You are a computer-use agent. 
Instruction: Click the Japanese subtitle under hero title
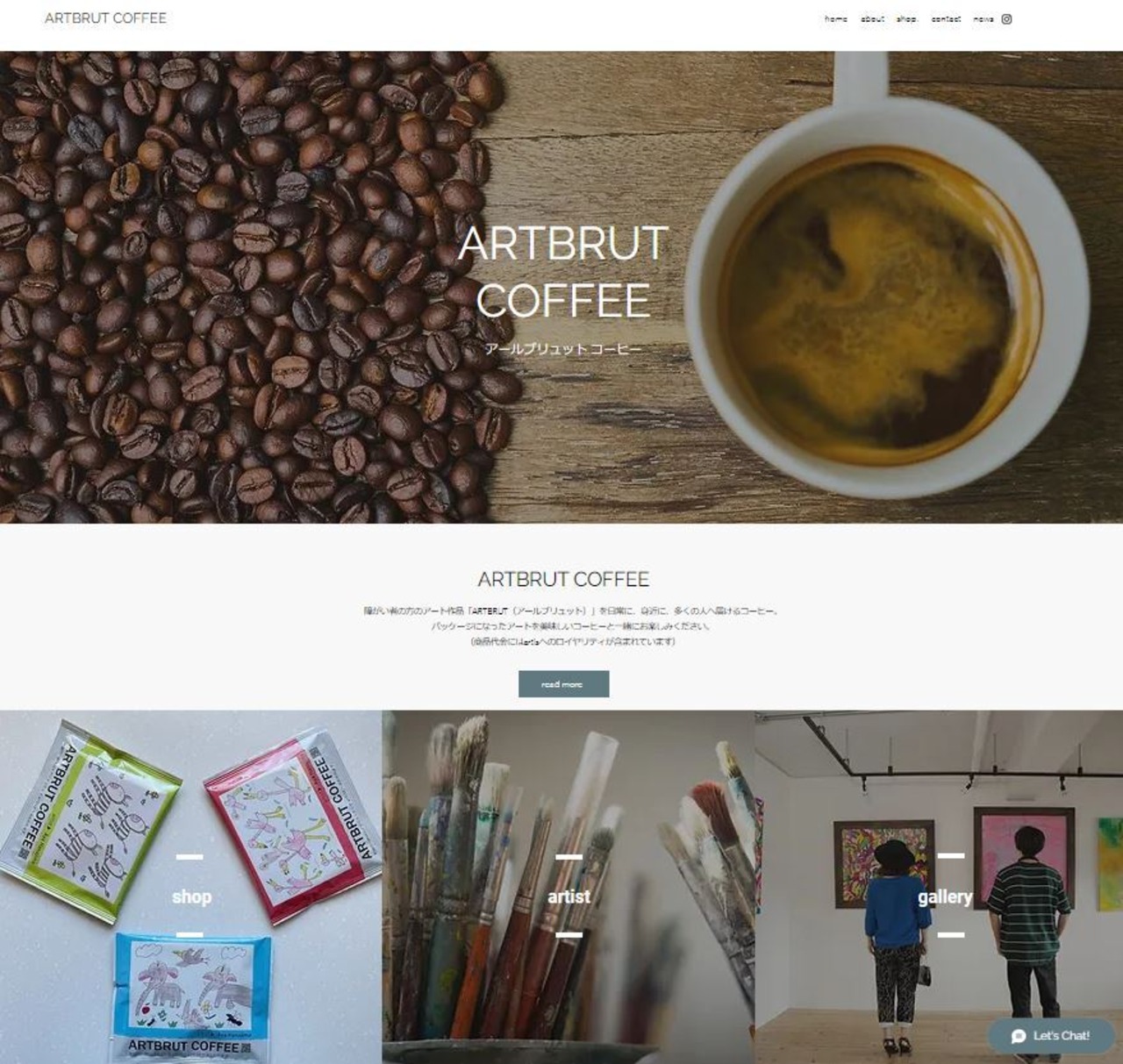563,348
